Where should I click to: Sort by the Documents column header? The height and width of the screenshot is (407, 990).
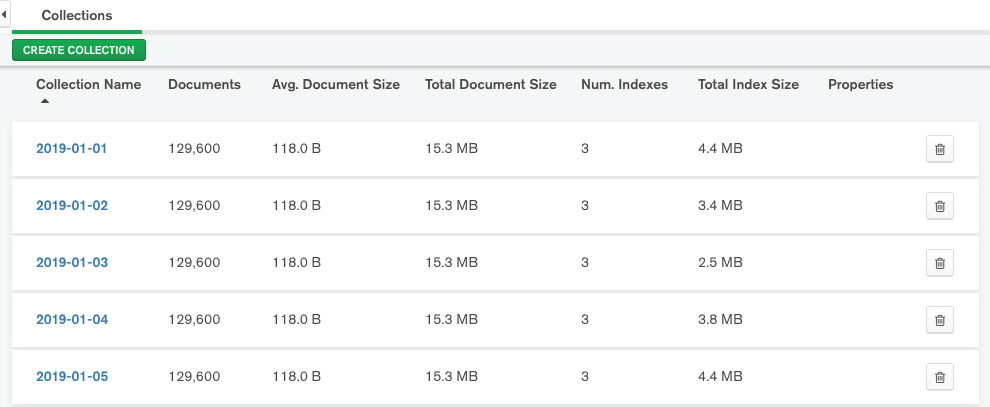tap(204, 85)
